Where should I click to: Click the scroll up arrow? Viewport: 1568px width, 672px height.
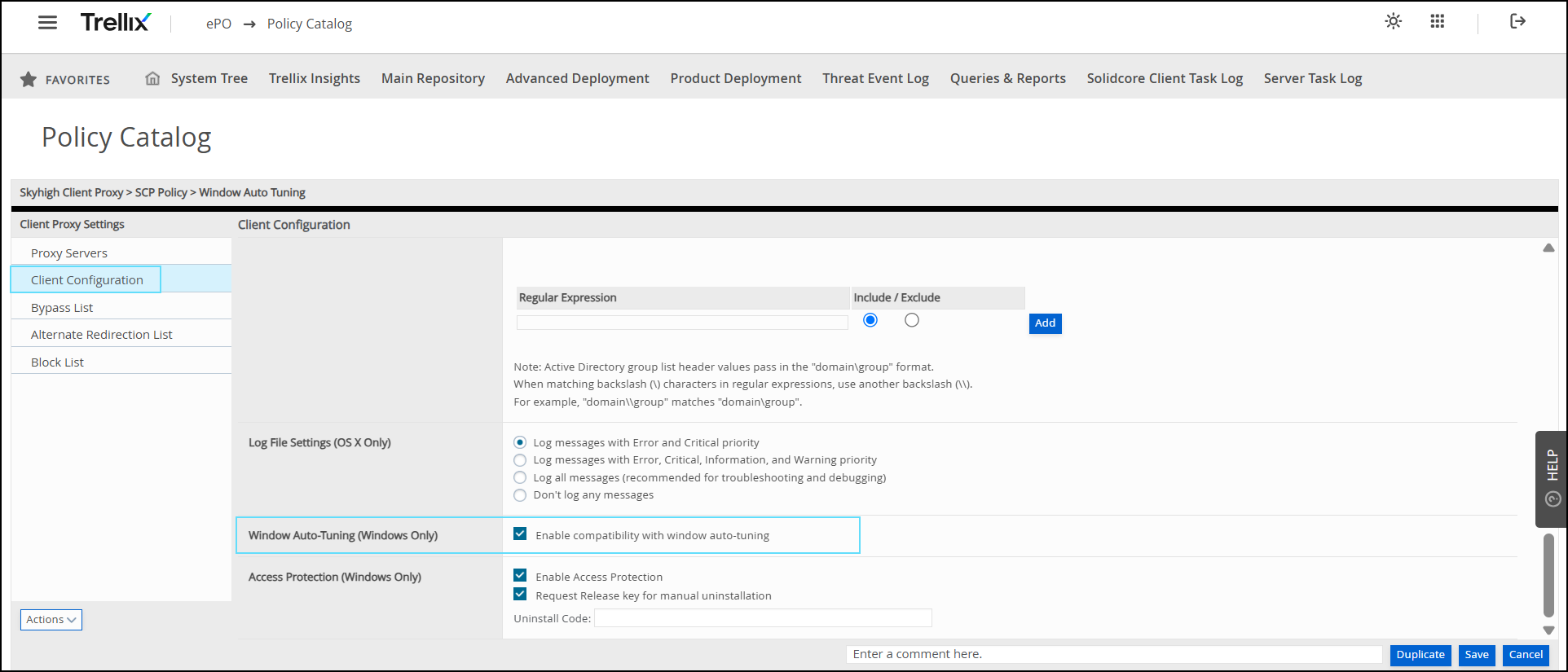[x=1548, y=248]
